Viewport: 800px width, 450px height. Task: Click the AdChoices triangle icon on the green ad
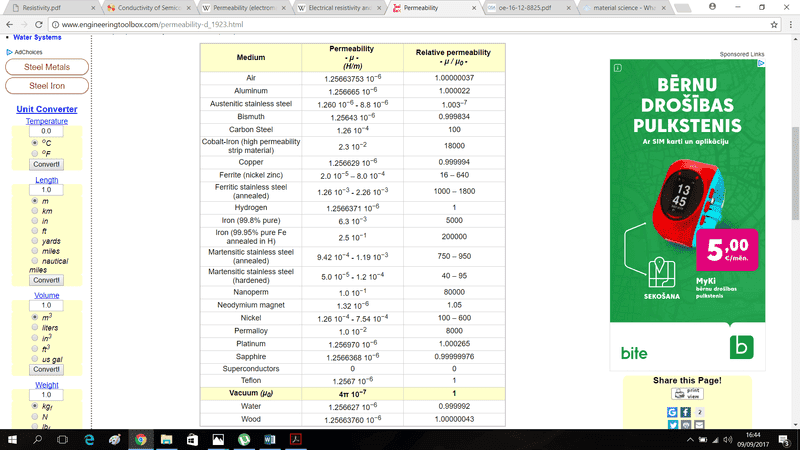coord(761,63)
